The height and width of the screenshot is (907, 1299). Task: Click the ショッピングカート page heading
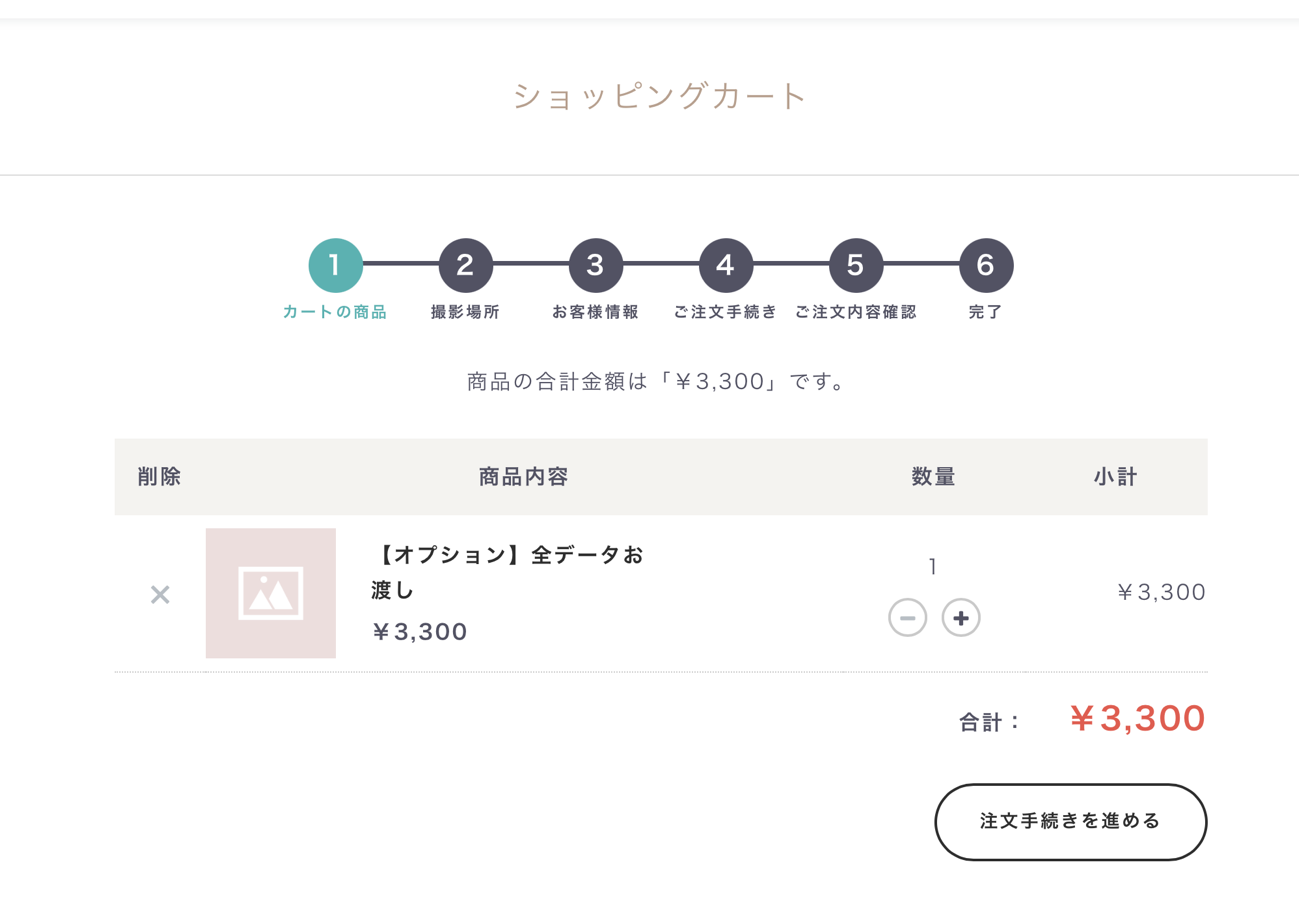pos(660,96)
